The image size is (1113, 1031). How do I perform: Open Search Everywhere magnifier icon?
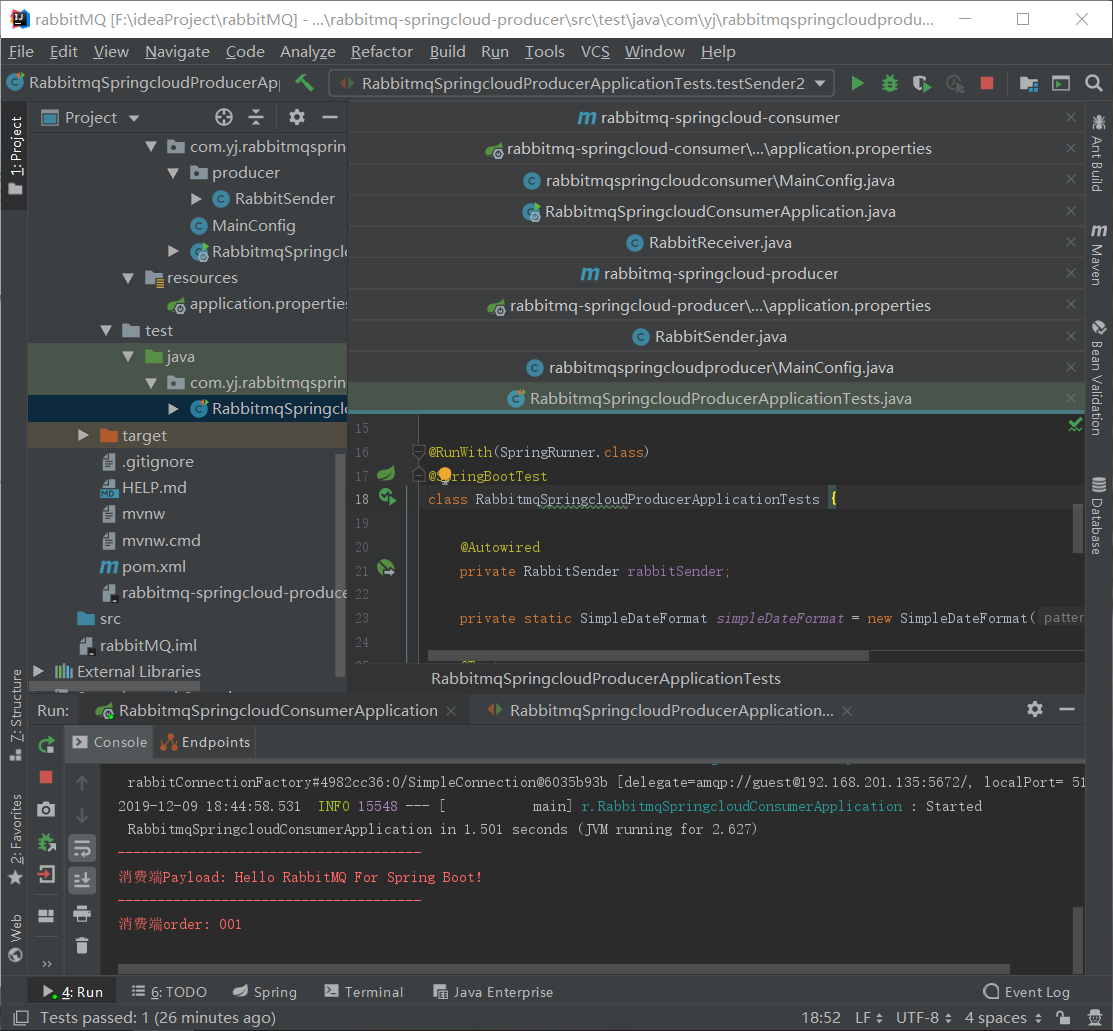(1094, 83)
